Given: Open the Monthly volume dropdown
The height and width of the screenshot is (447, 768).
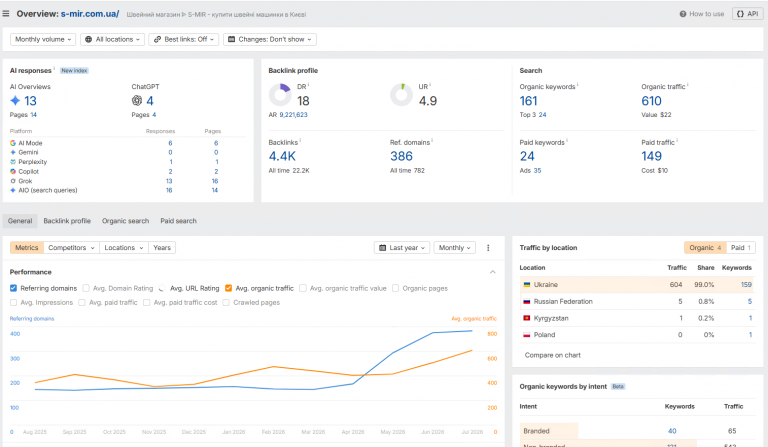Looking at the screenshot, I should [x=43, y=39].
